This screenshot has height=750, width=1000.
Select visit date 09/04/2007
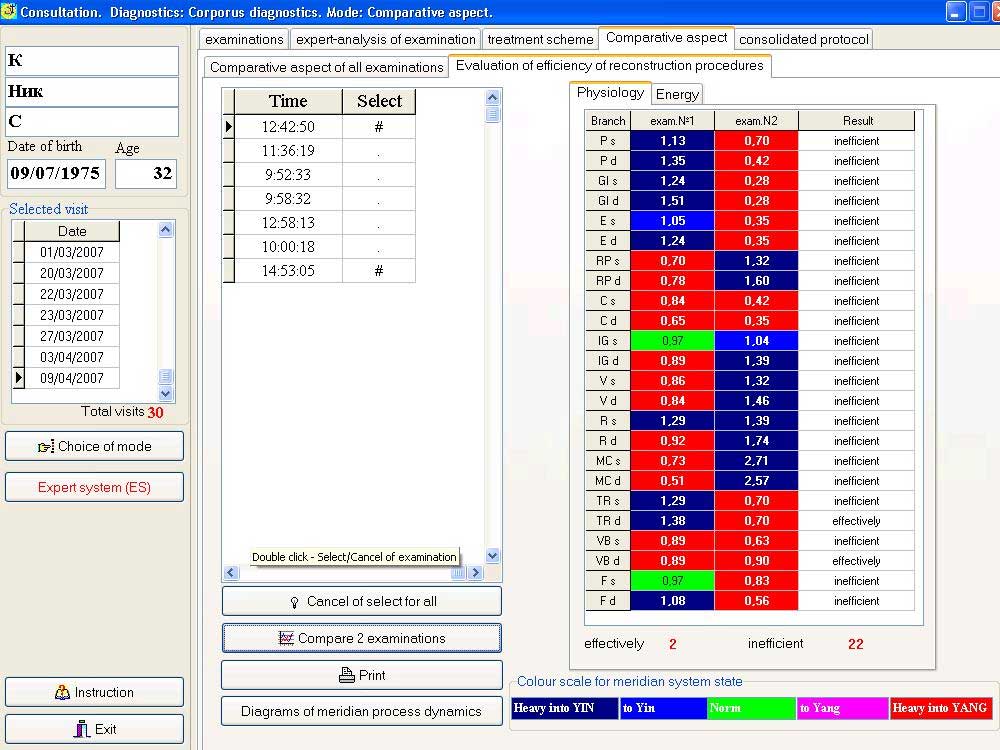point(71,379)
